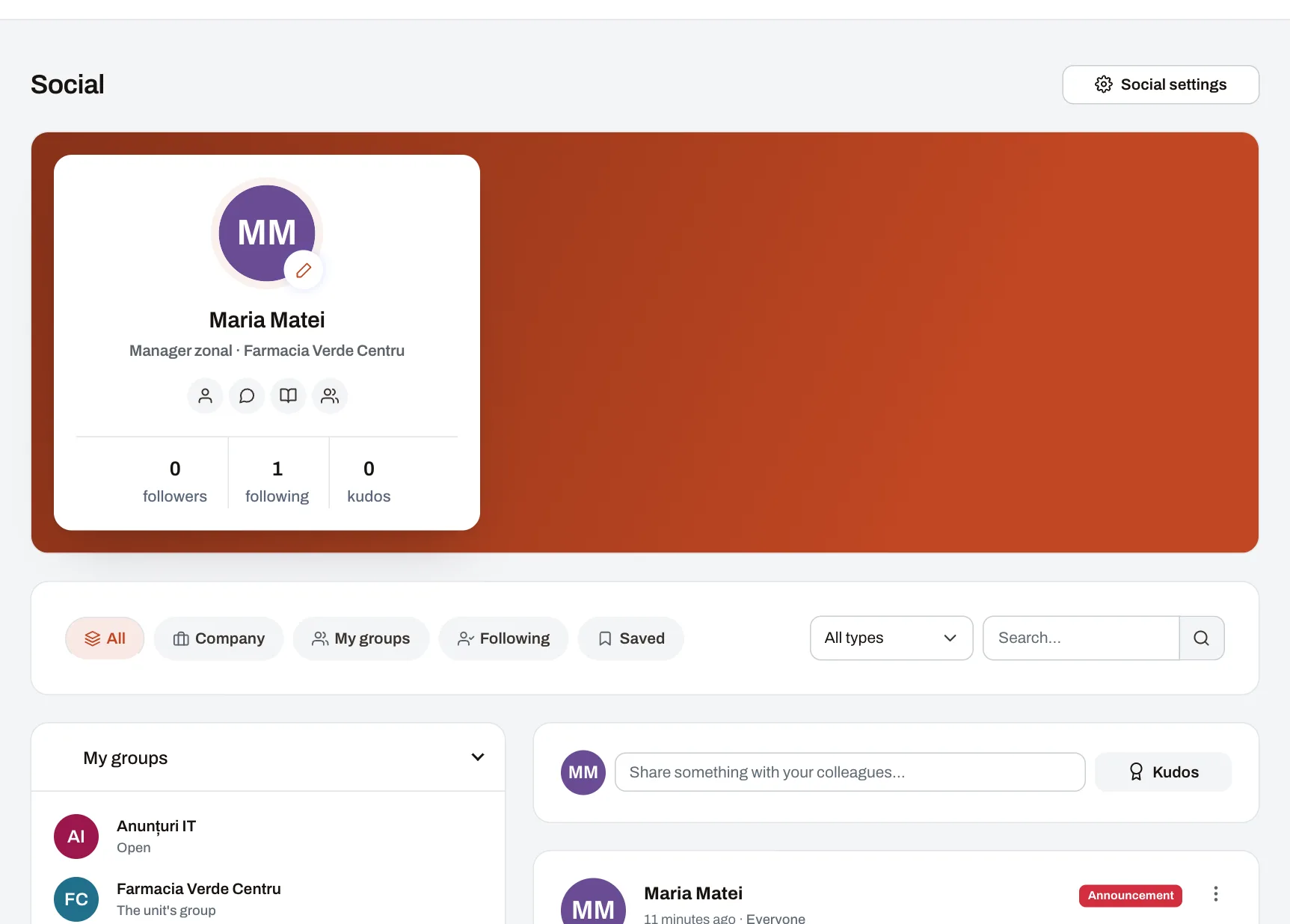Collapse the My groups panel
This screenshot has width=1290, height=924.
(478, 757)
